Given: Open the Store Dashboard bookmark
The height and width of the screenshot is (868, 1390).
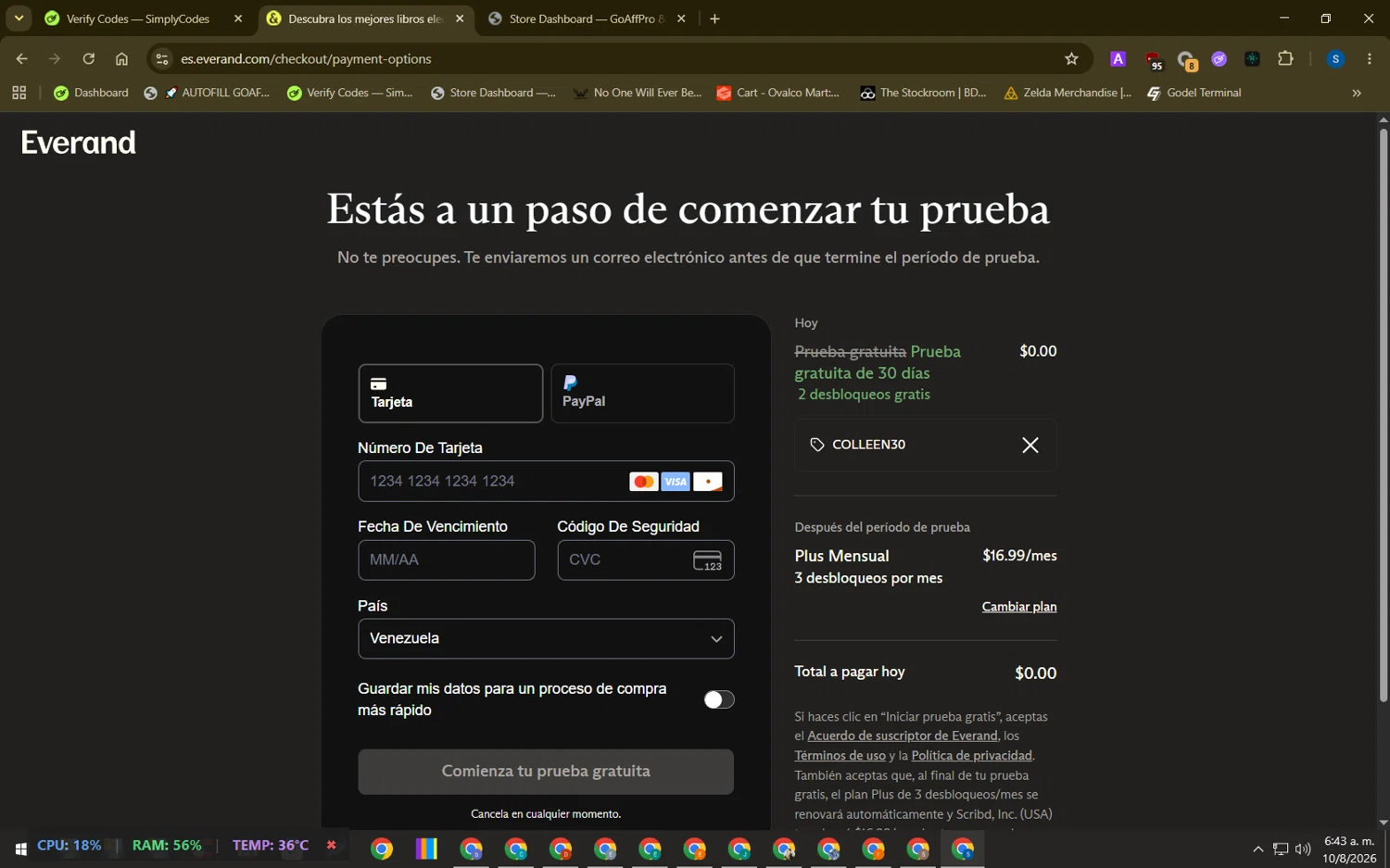Looking at the screenshot, I should (493, 93).
